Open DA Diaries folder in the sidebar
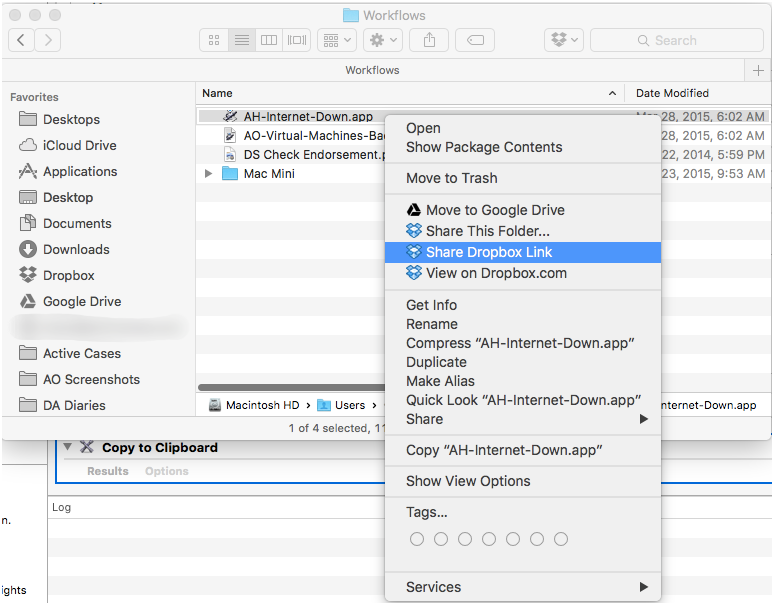774x605 pixels. click(x=62, y=406)
